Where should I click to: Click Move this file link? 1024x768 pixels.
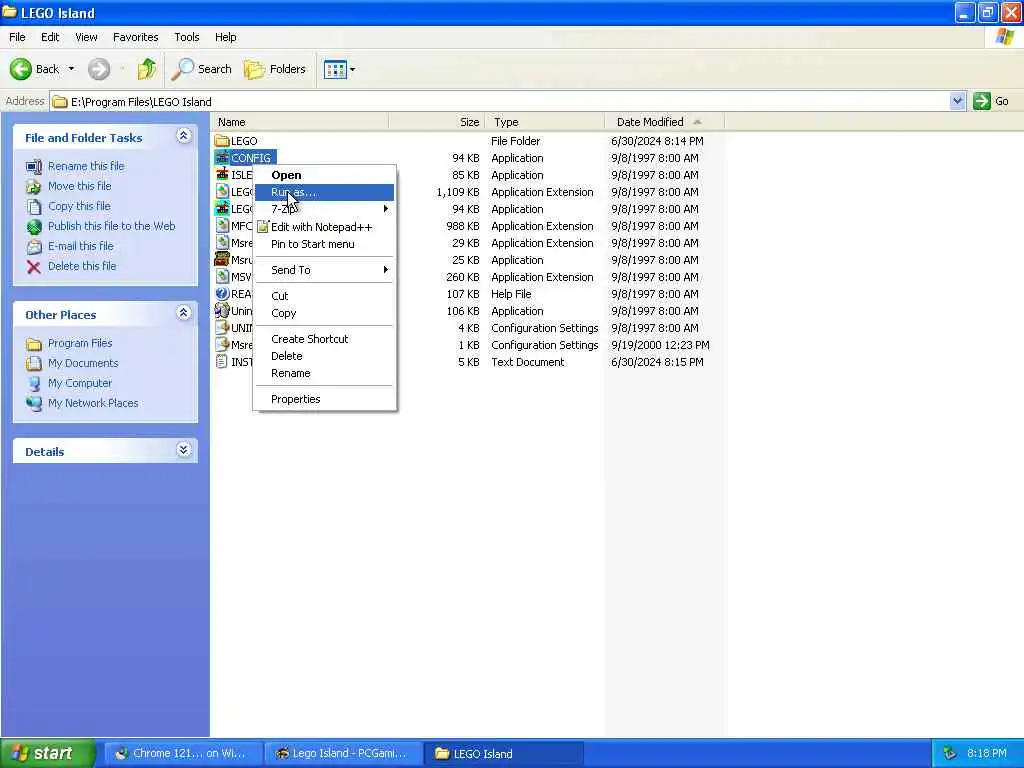(80, 186)
